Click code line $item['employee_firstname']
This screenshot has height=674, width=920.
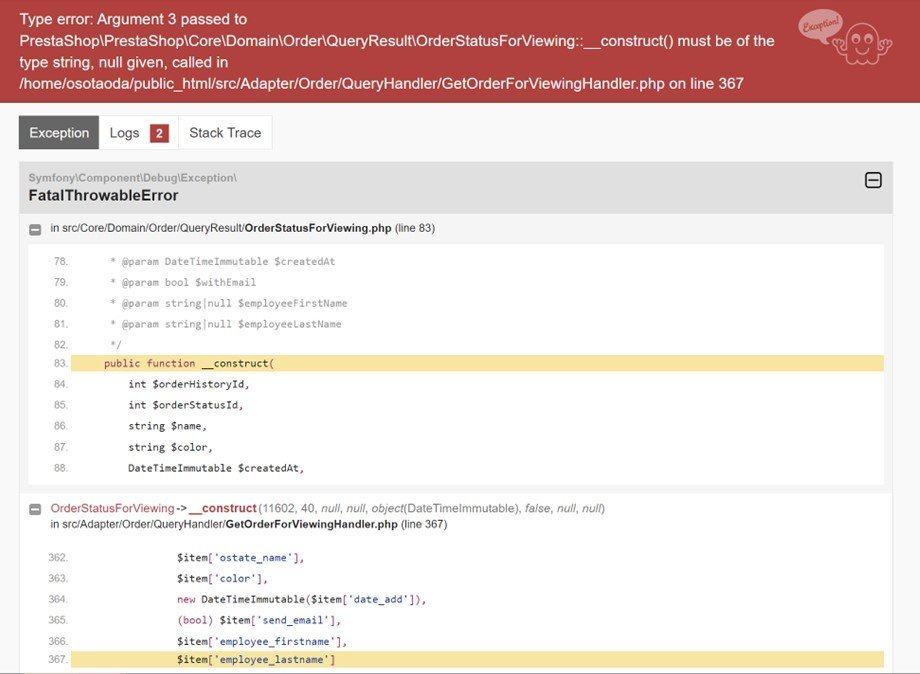262,641
